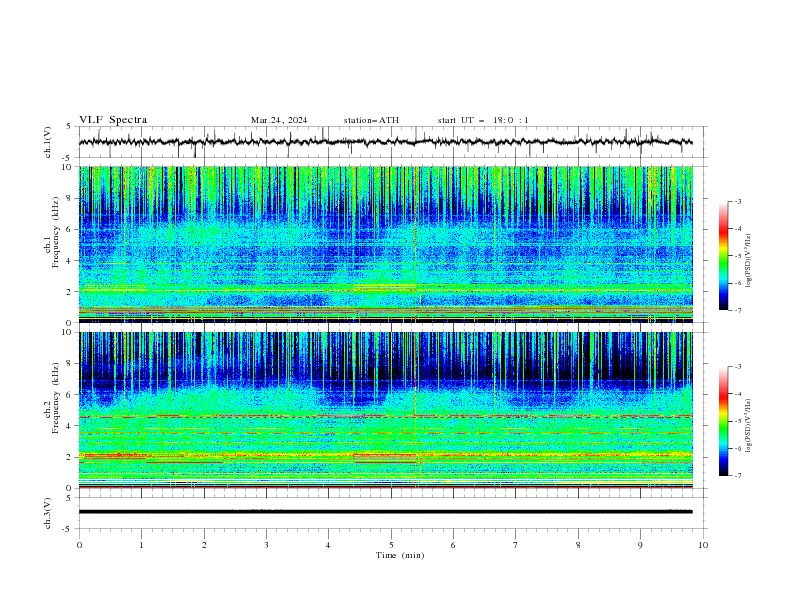Click time-axis tick label "10"
This screenshot has width=792, height=612.
click(703, 545)
